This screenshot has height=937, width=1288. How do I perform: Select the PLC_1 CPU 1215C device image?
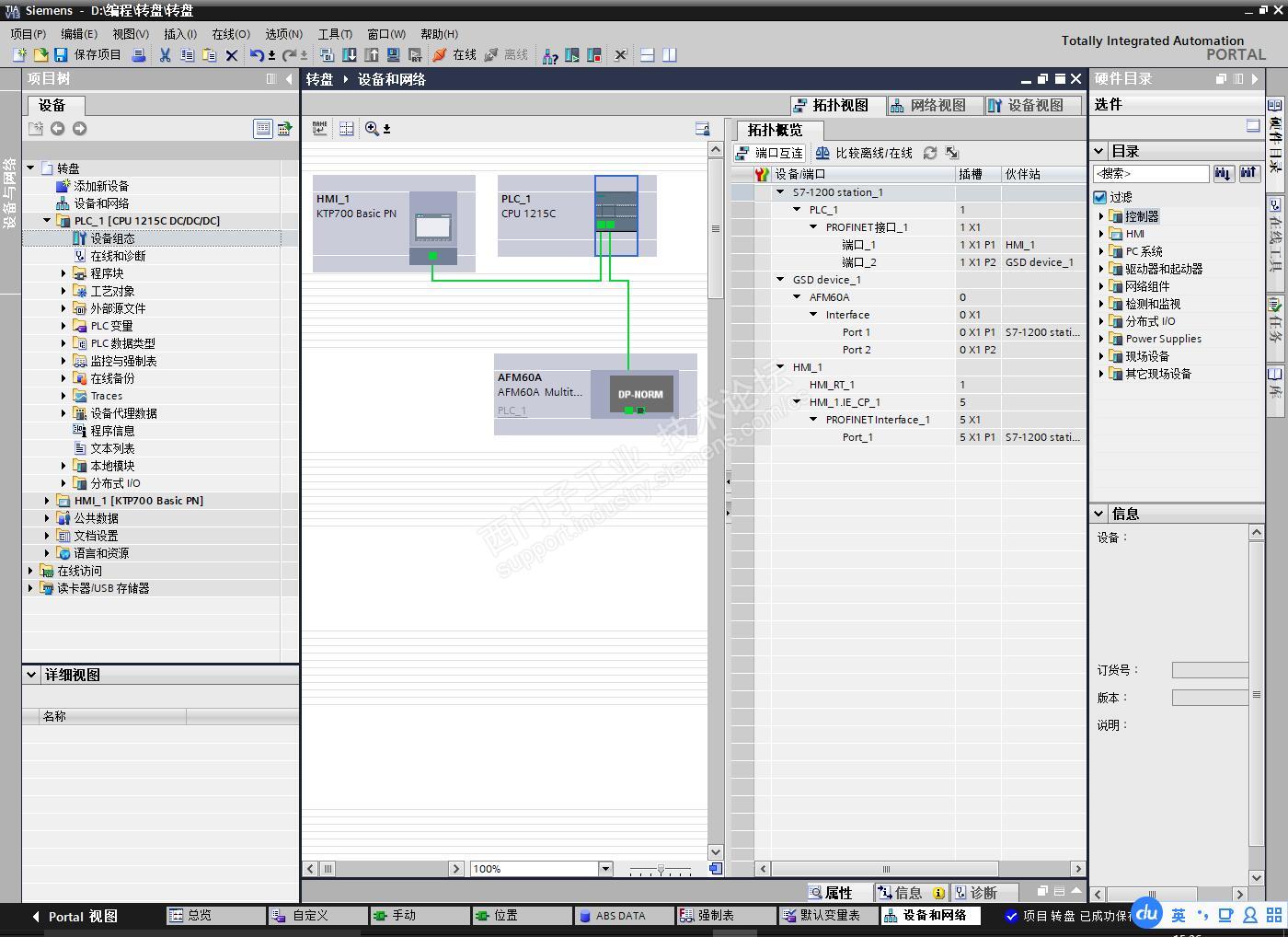(616, 215)
